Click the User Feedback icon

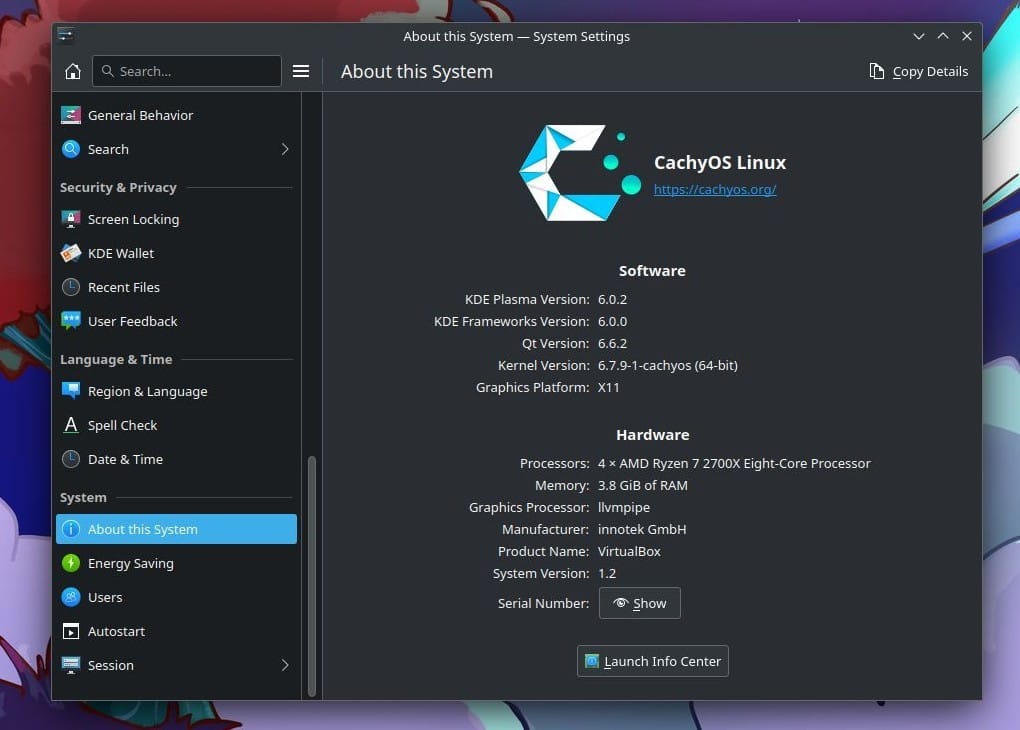(71, 321)
